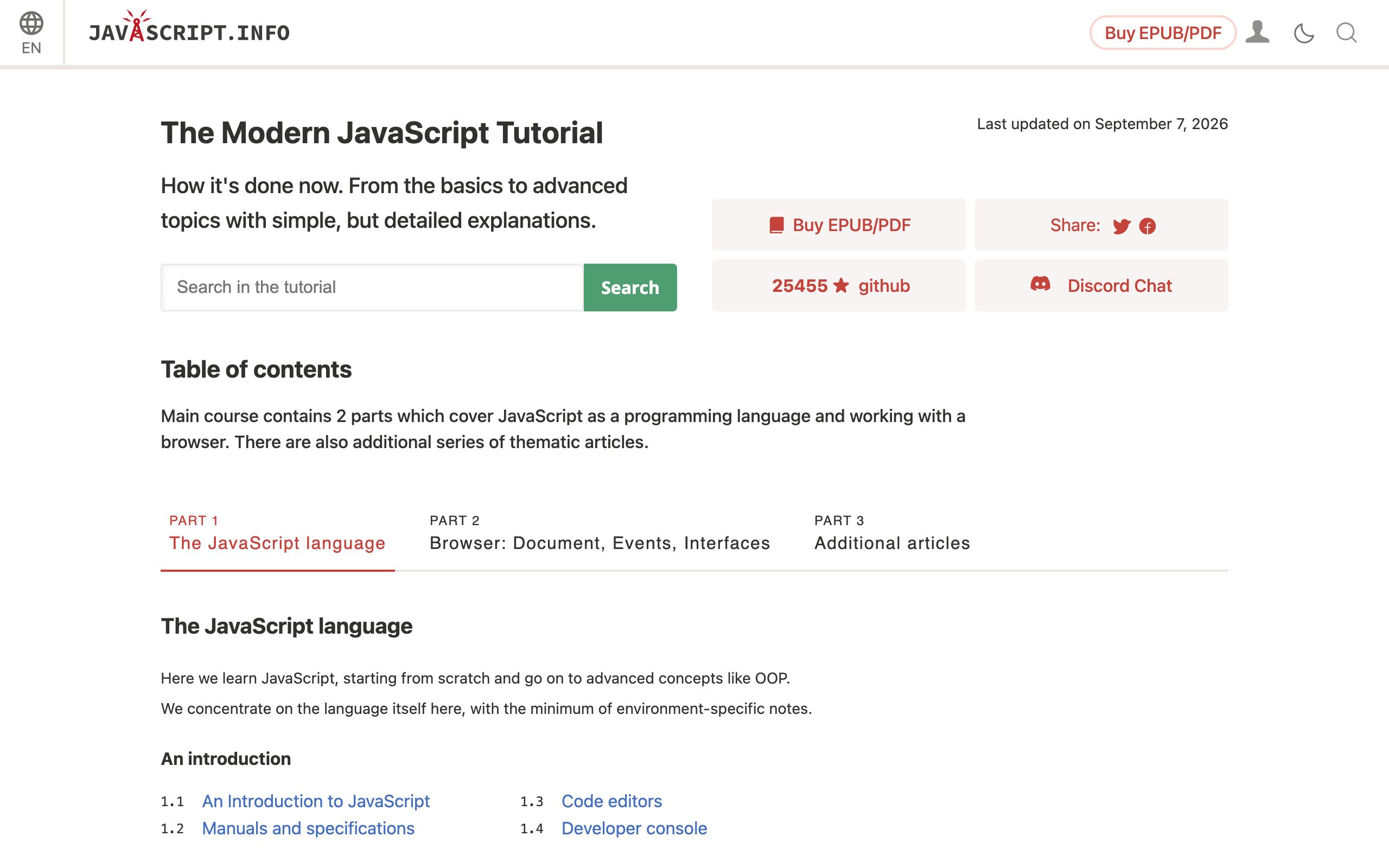Click the Discord logo icon

coord(1040,284)
